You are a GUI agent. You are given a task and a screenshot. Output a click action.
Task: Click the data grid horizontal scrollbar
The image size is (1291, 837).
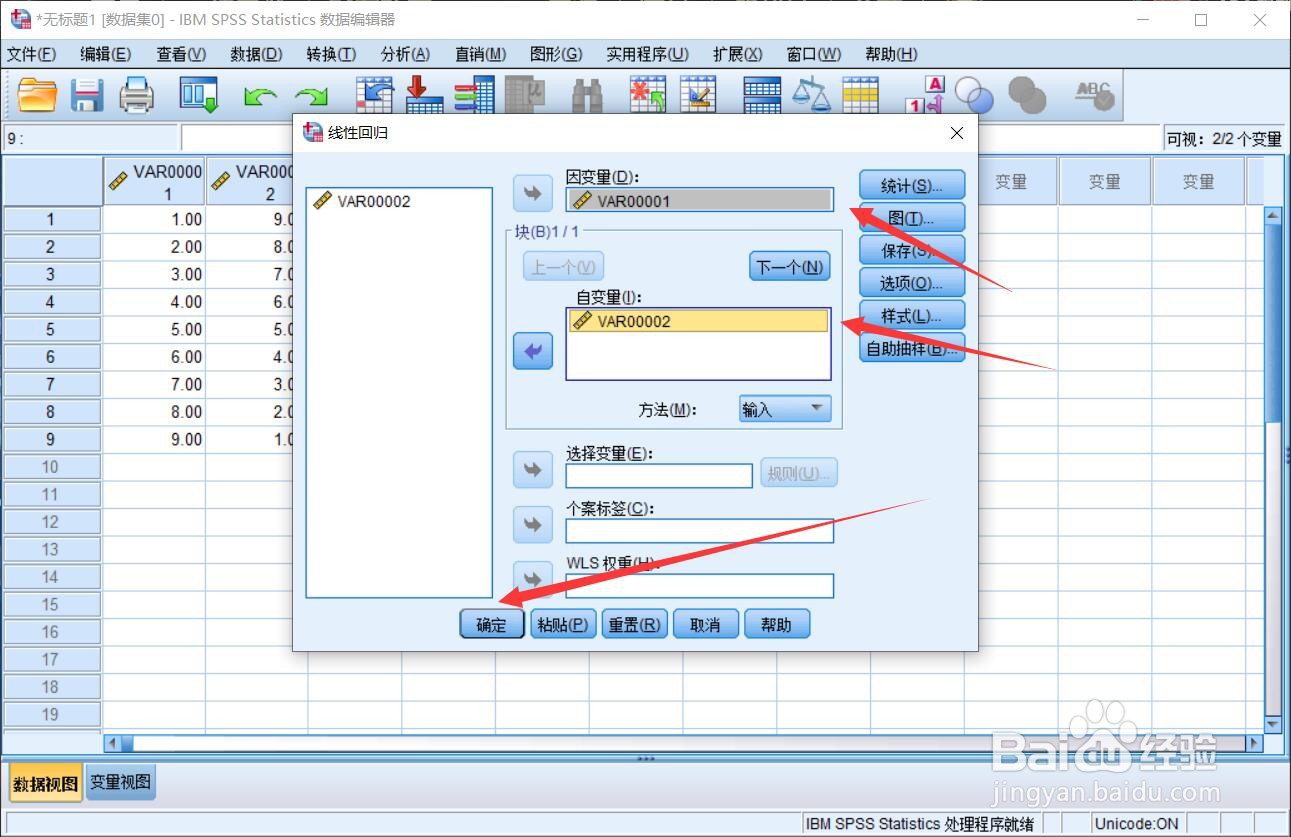[x=683, y=743]
